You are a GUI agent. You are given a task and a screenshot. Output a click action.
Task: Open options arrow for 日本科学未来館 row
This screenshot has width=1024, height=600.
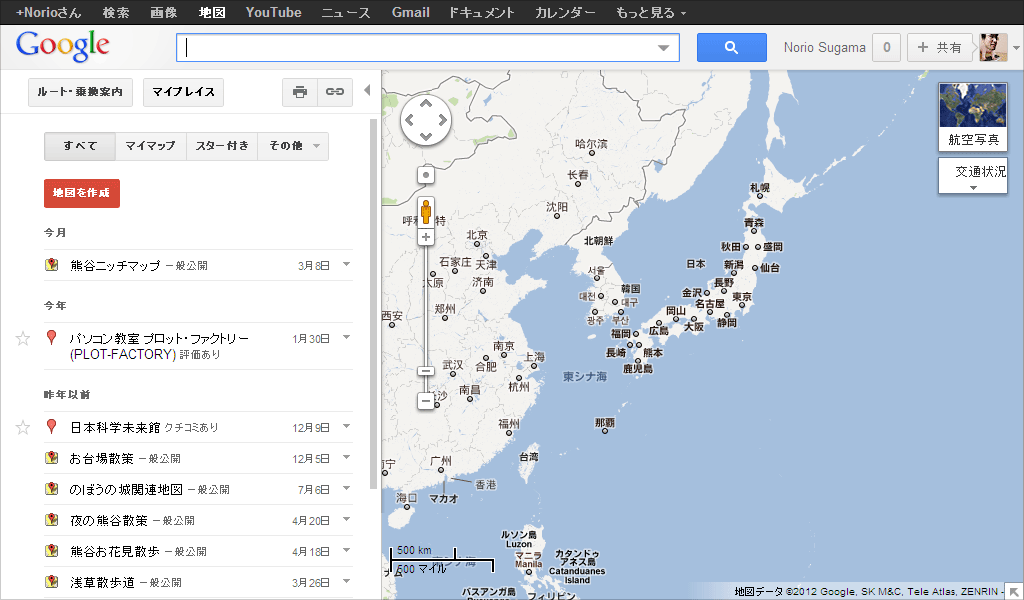coord(346,426)
